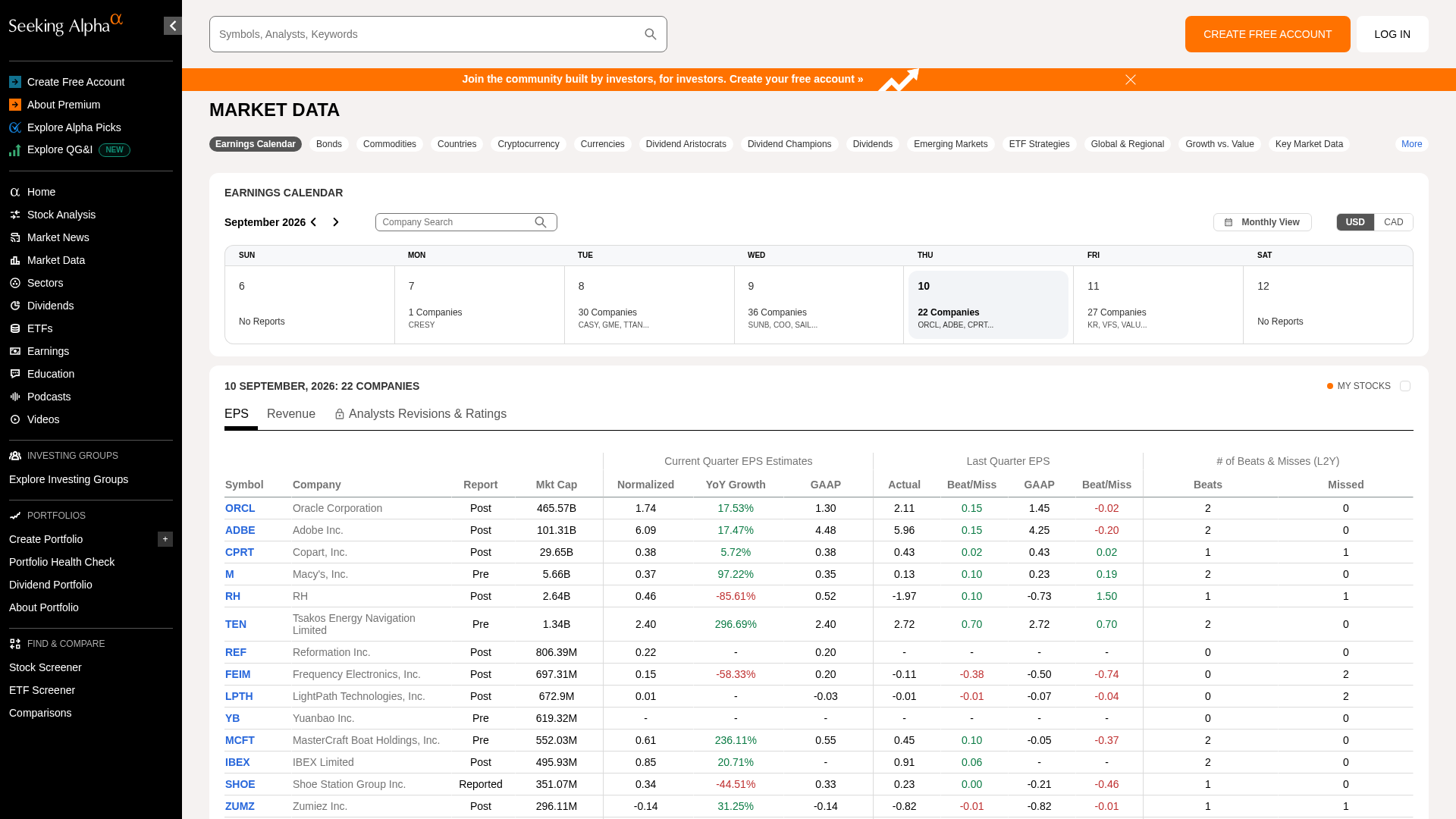Click the Education sidebar icon
1456x819 pixels.
[14, 374]
